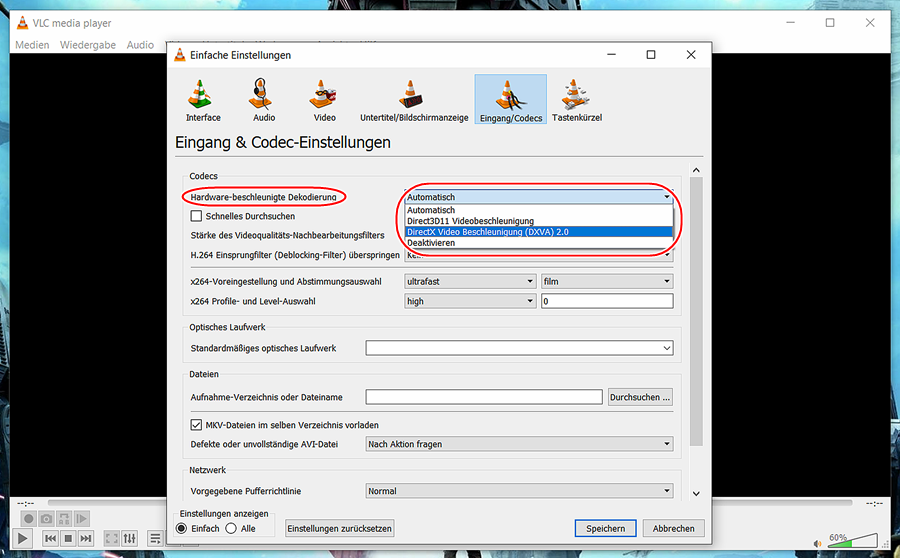Image resolution: width=900 pixels, height=558 pixels.
Task: Toggle fullscreen in the VLC player
Action: (x=111, y=538)
